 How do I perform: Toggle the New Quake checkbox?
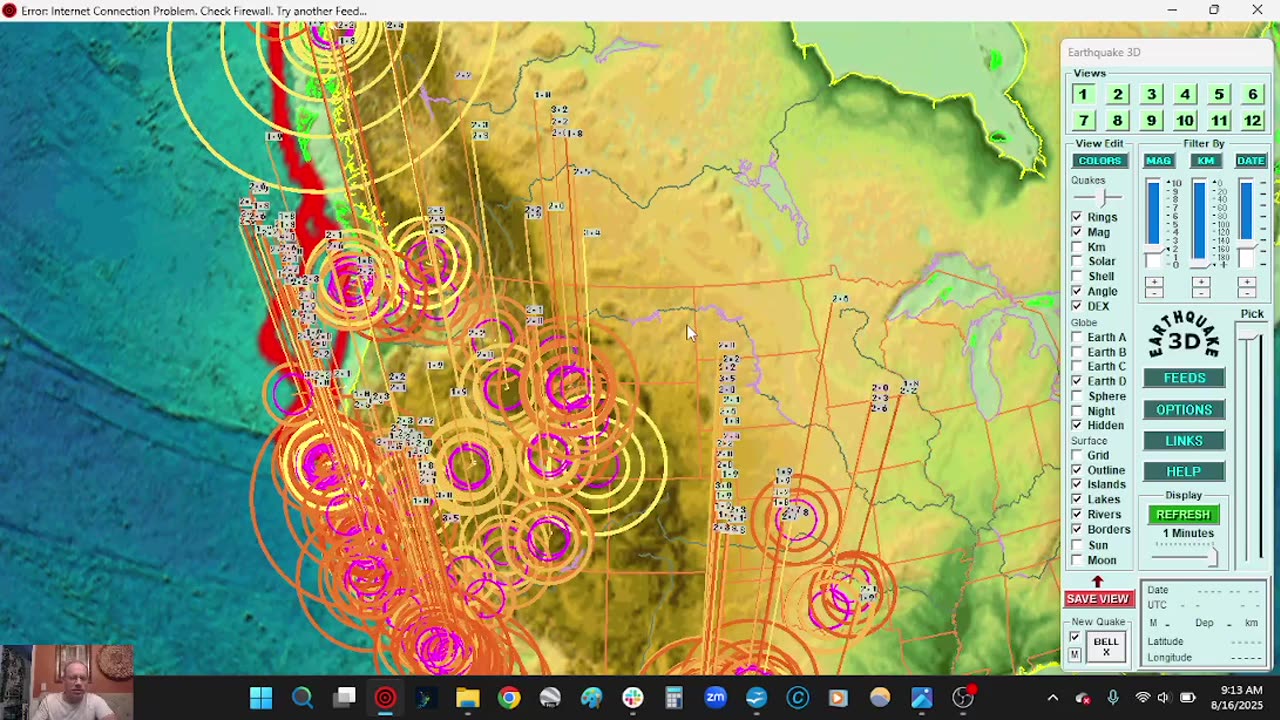pyautogui.click(x=1075, y=638)
